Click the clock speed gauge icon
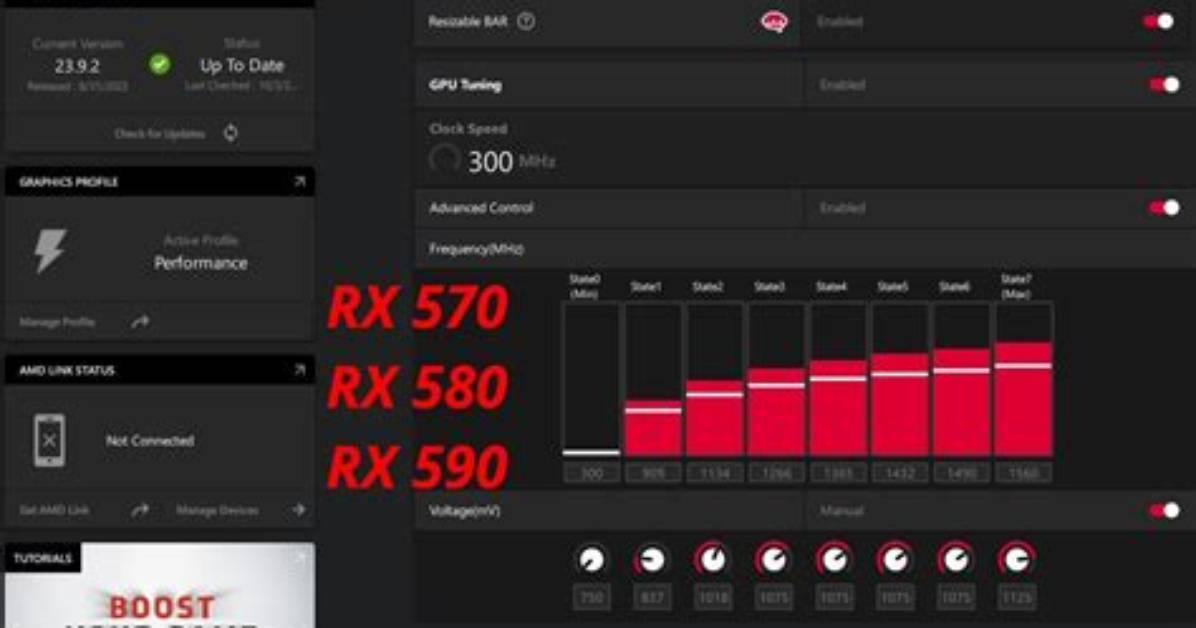Viewport: 1196px width, 628px height. pyautogui.click(x=444, y=160)
